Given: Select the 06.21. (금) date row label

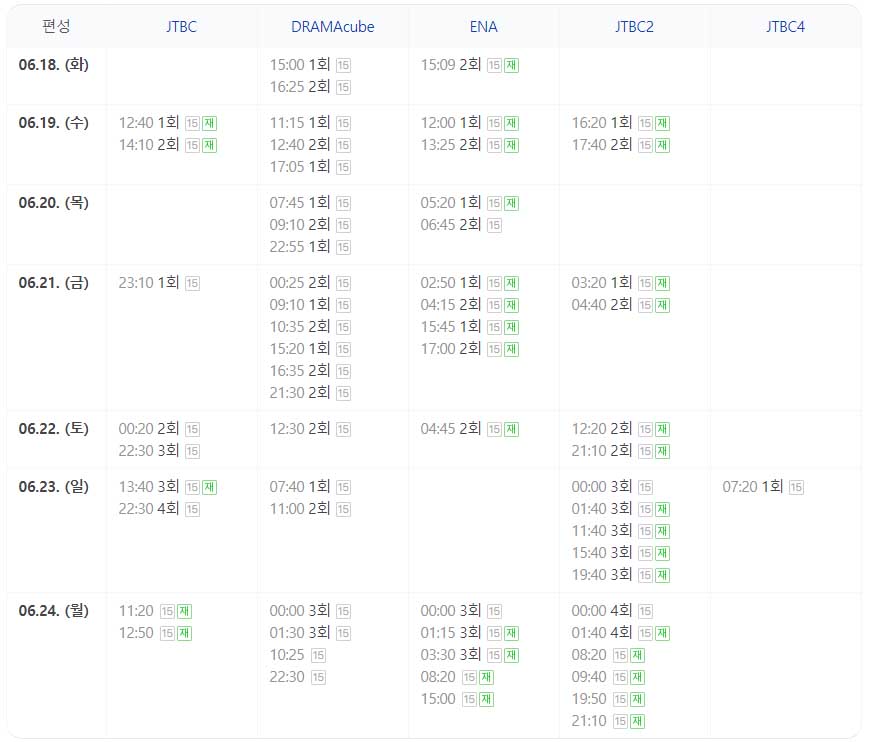Looking at the screenshot, I should coord(53,282).
